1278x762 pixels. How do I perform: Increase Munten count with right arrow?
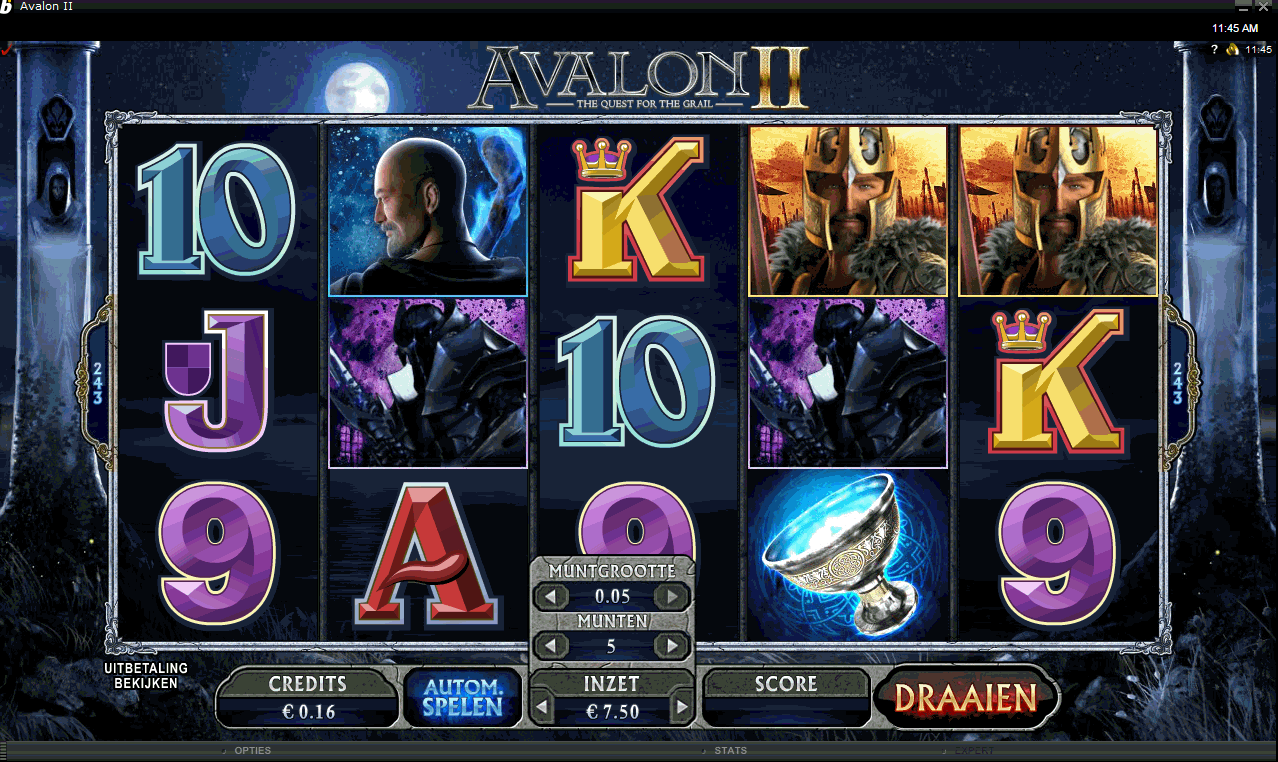673,646
